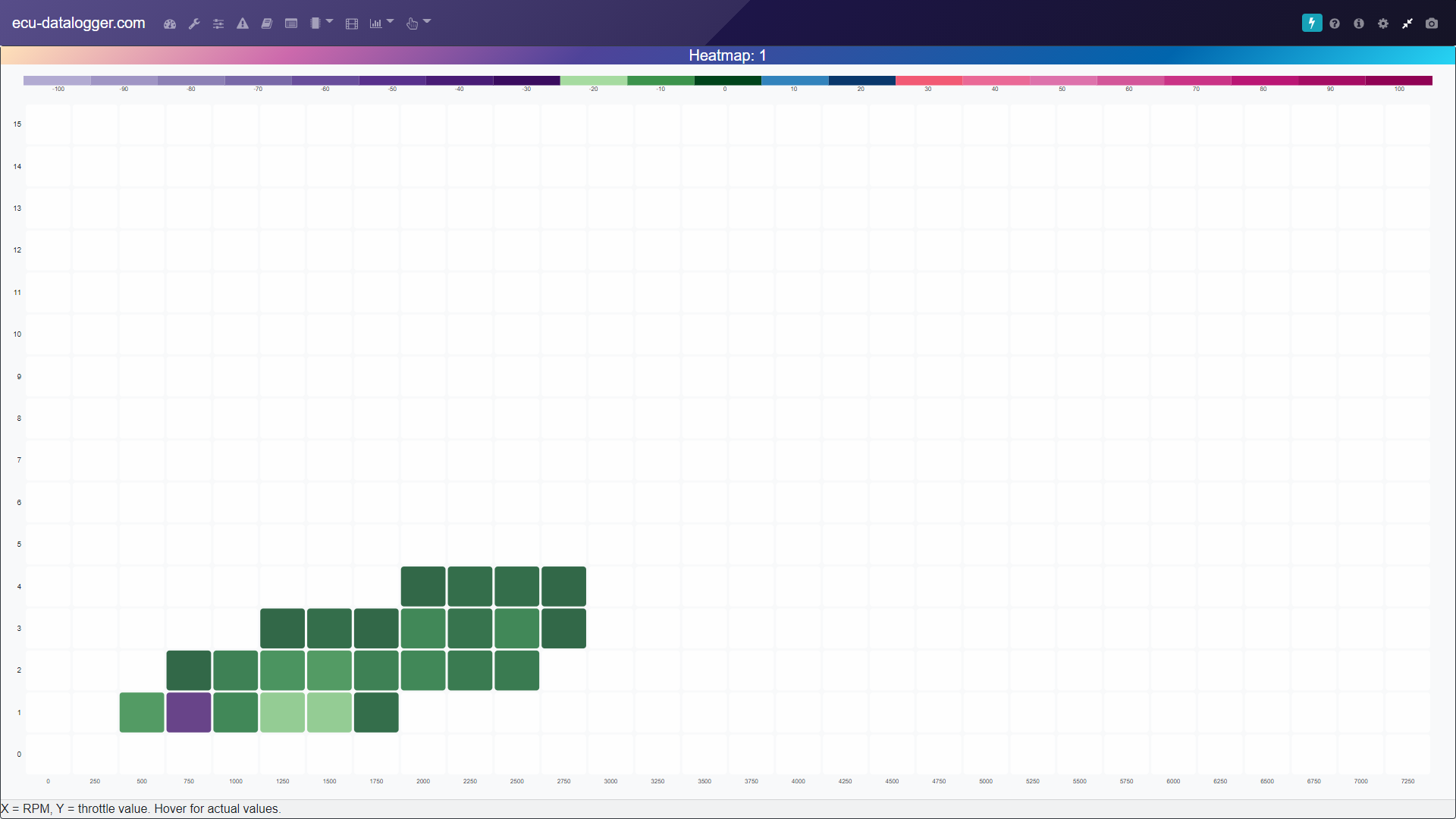Open the sliders adjustments icon

click(x=218, y=24)
